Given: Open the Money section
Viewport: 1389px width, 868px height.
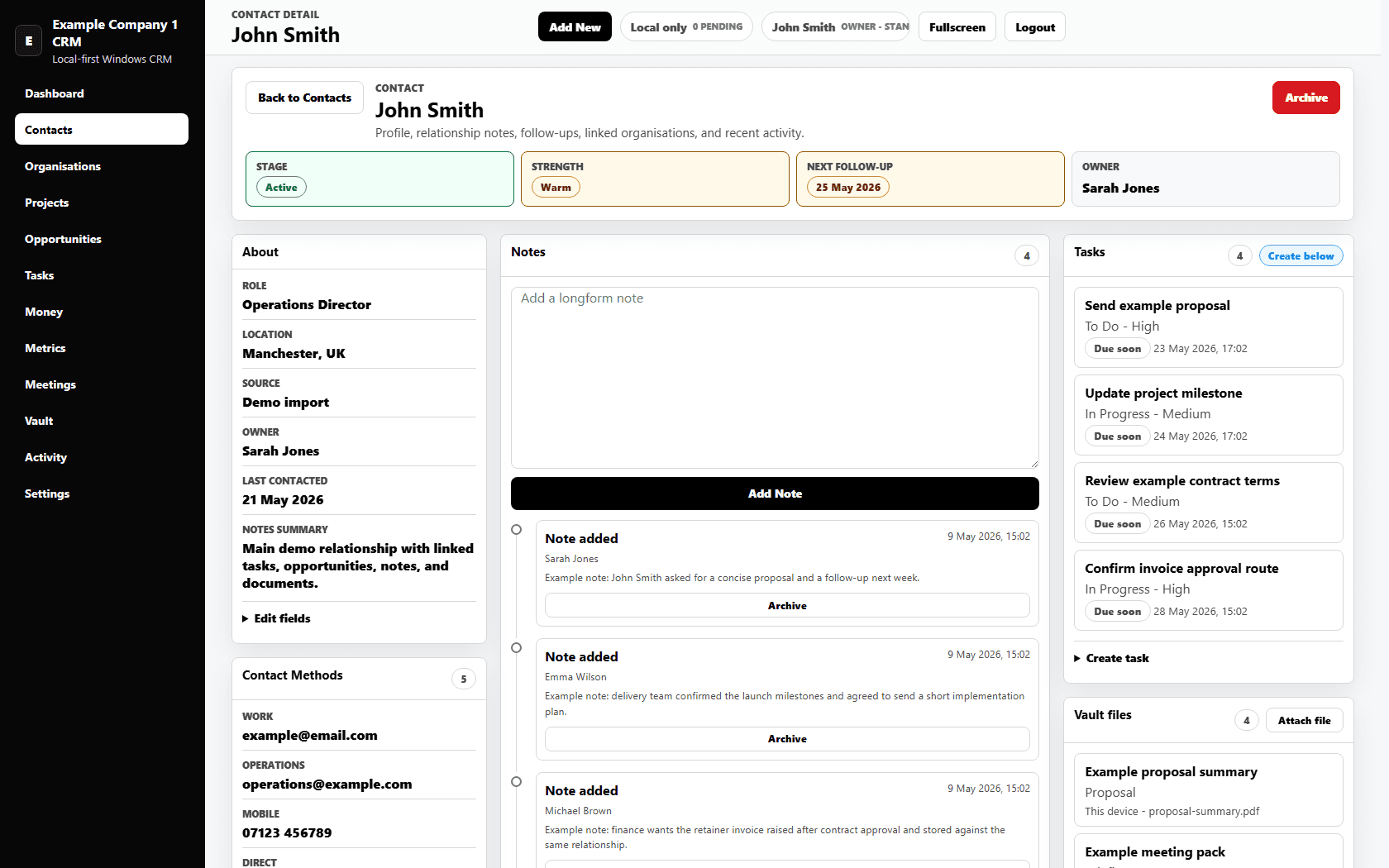Looking at the screenshot, I should click(102, 312).
